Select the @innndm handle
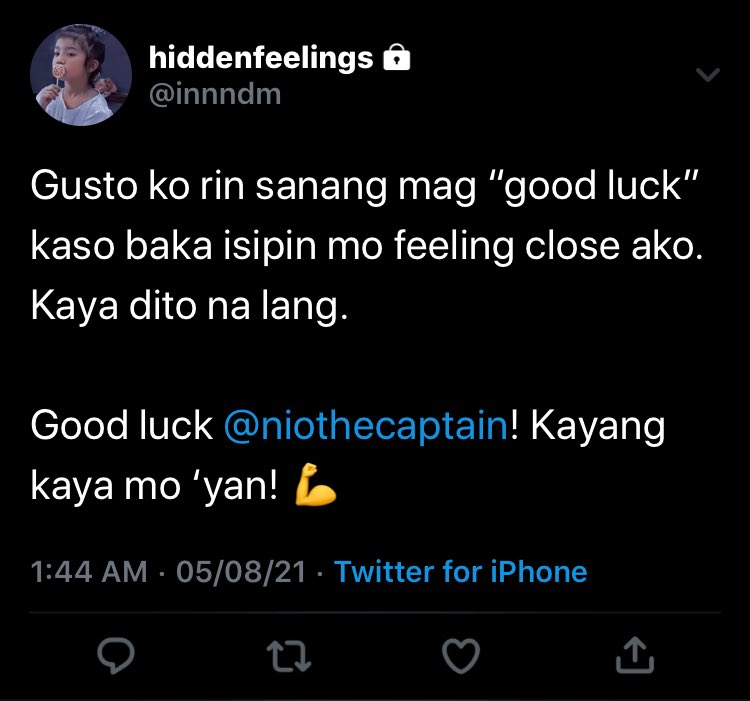Image resolution: width=750 pixels, height=701 pixels. [215, 94]
